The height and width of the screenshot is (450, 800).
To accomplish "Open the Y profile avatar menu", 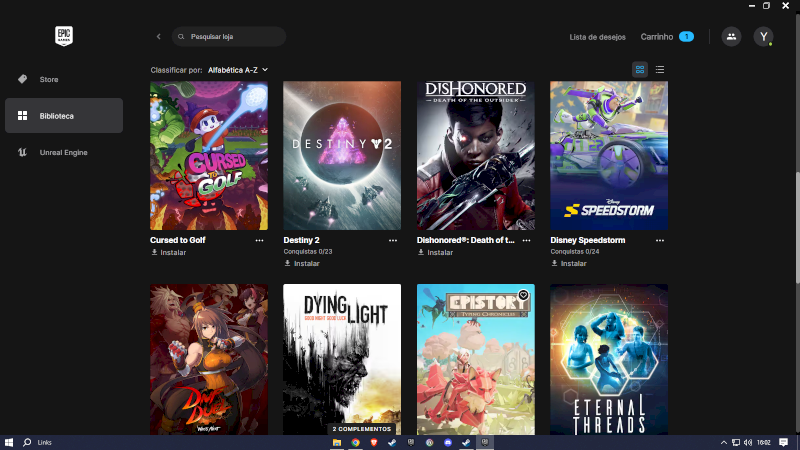I will pos(763,37).
